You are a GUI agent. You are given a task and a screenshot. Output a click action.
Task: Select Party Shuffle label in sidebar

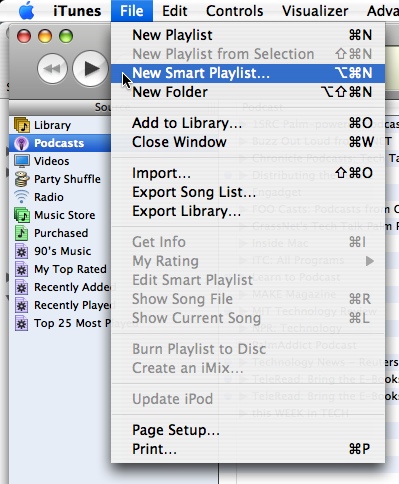(x=67, y=179)
